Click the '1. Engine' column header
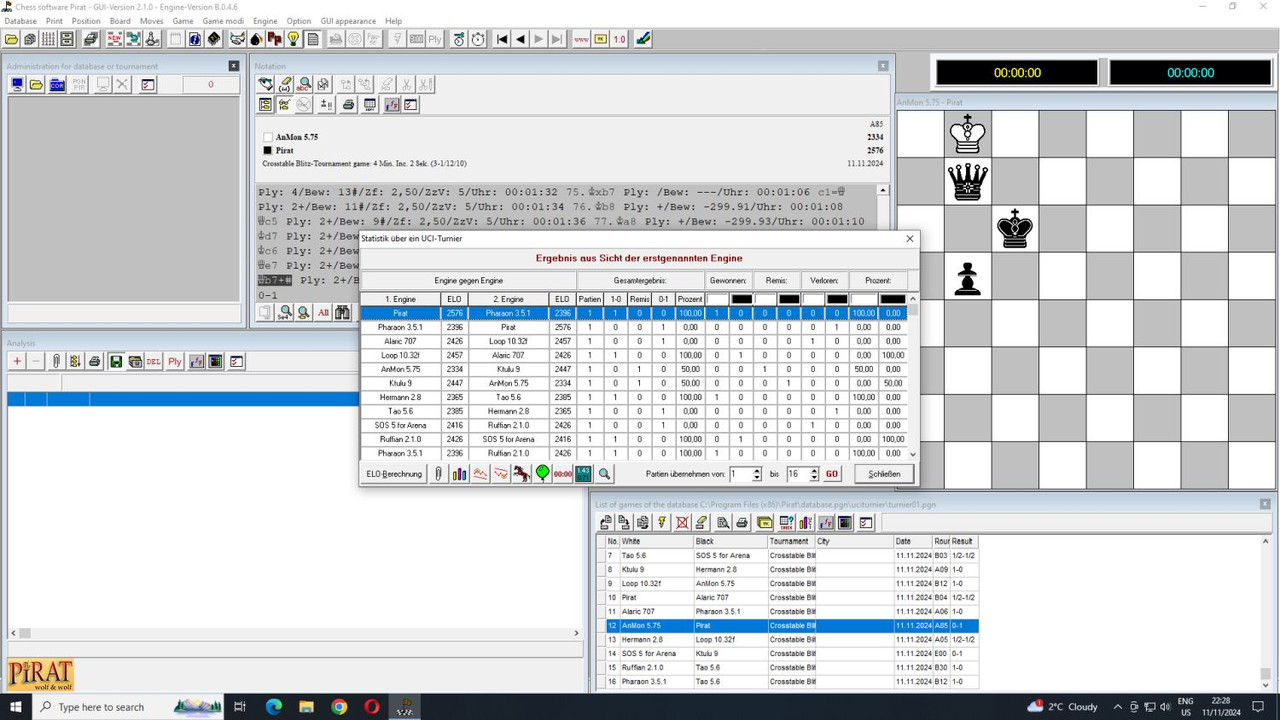This screenshot has width=1280, height=720. [400, 299]
